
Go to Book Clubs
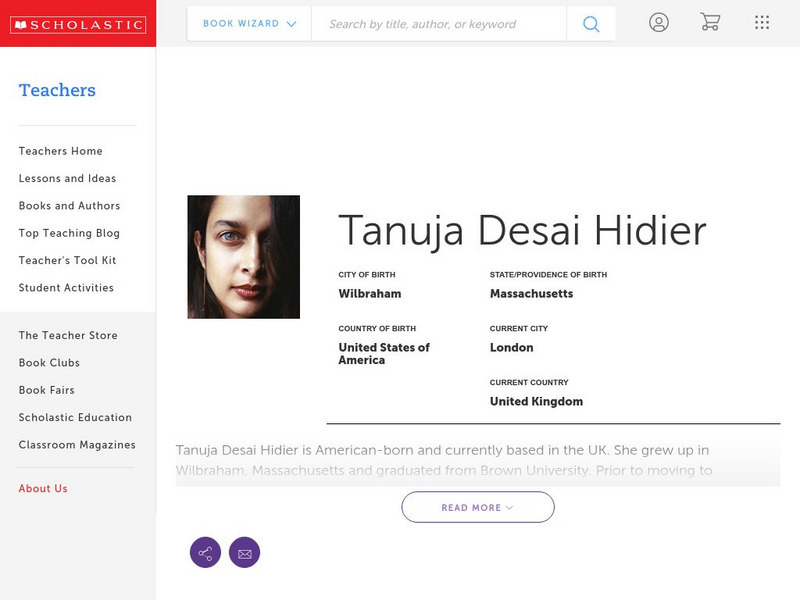49,363
